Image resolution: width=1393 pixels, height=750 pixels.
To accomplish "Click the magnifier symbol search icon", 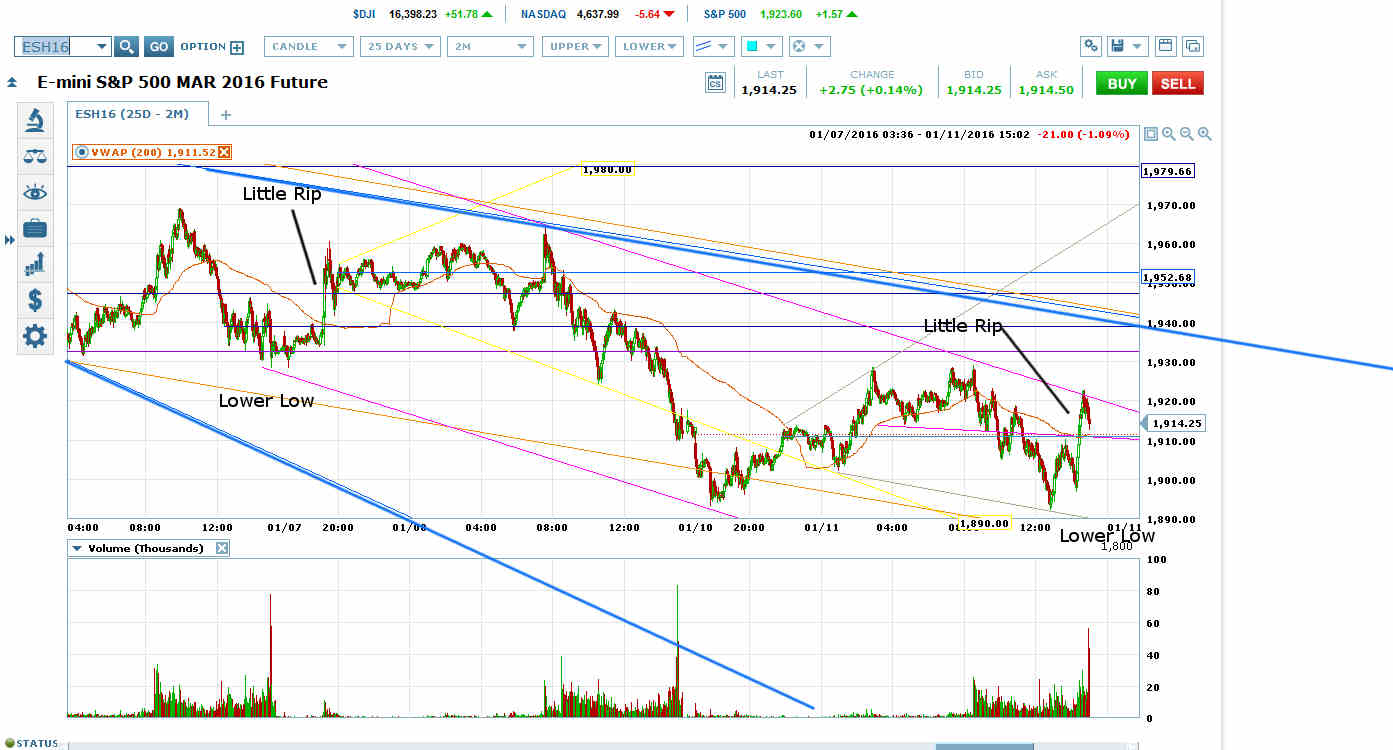I will tap(126, 46).
